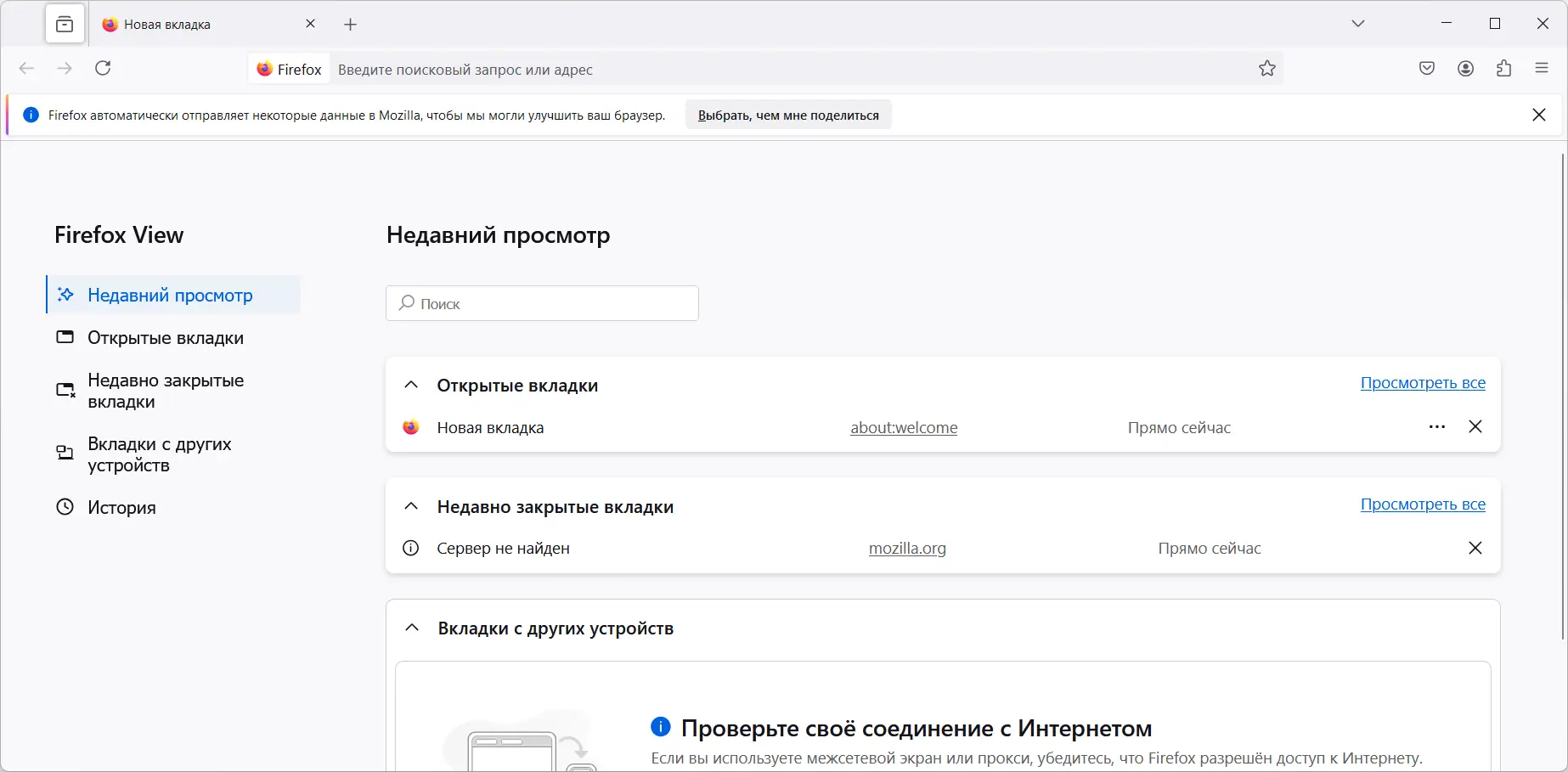Click inside the Поиск search field
Screen dimensions: 1568x772
point(541,303)
